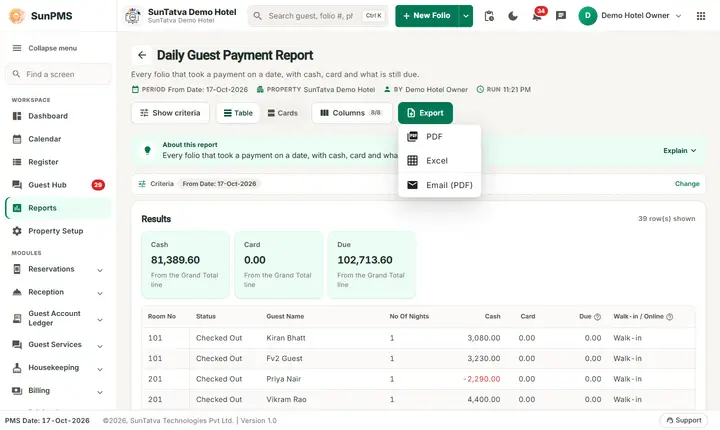The height and width of the screenshot is (430, 720).
Task: Click the Kiran Bhatt guest row
Action: click(x=418, y=338)
